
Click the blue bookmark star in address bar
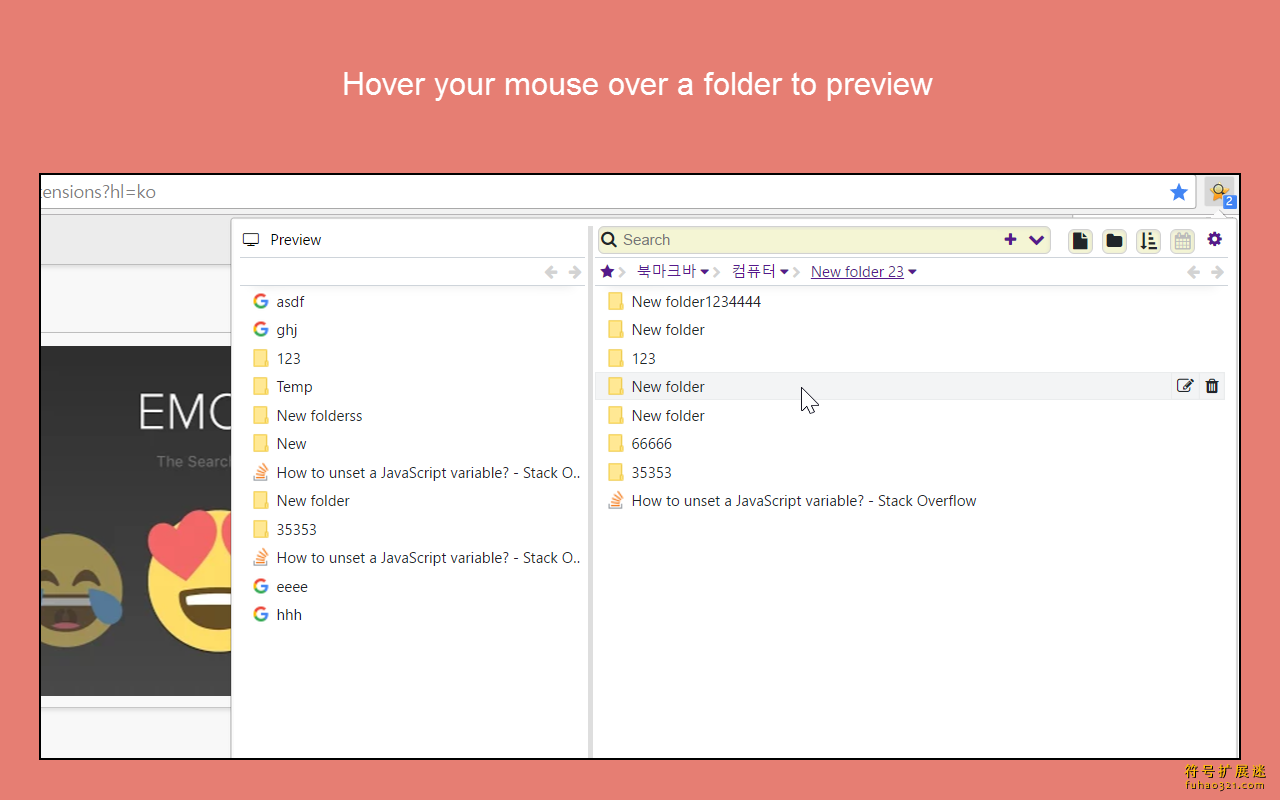tap(1179, 192)
